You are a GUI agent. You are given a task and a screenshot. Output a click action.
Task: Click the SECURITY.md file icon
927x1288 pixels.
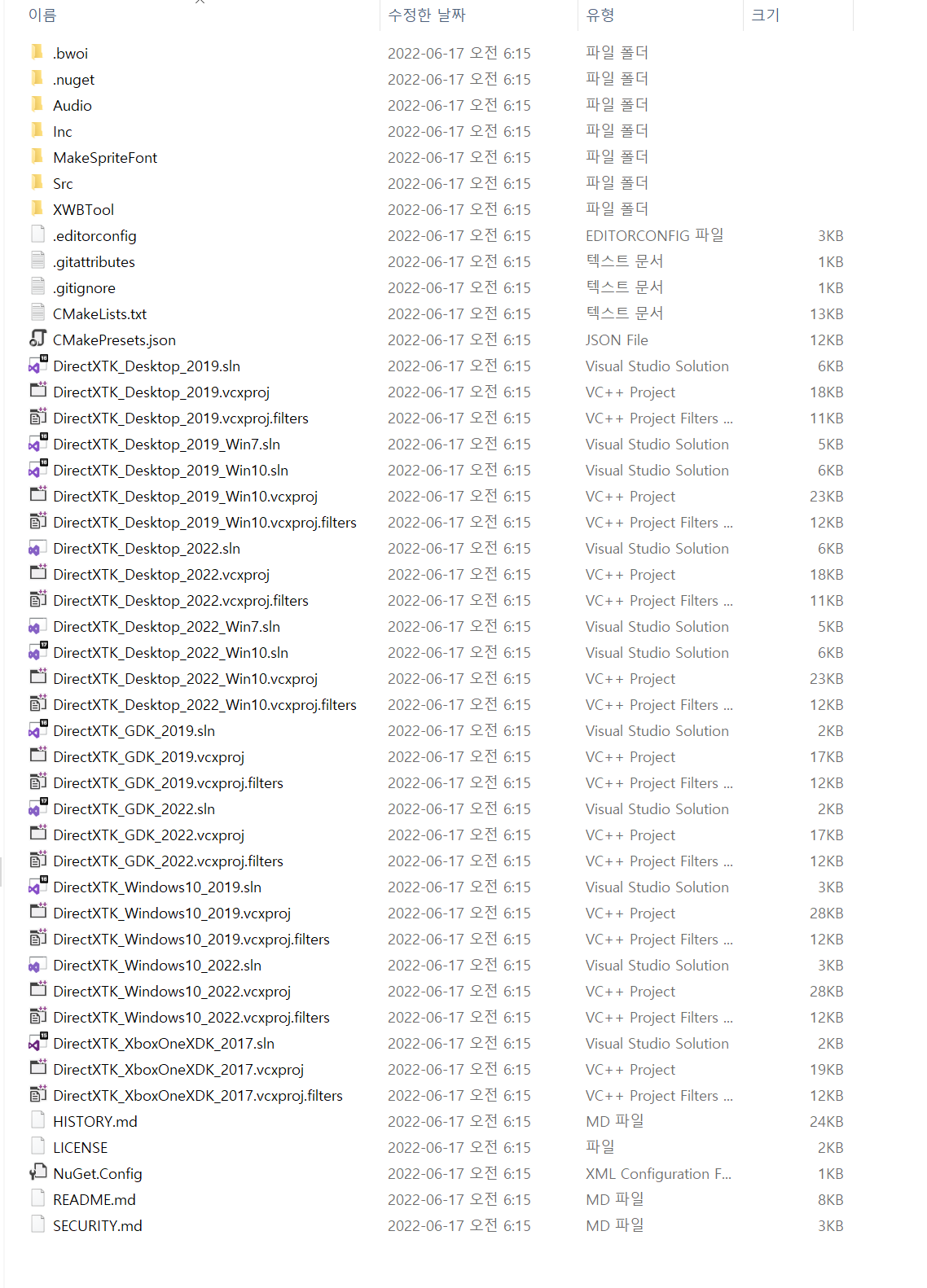point(37,1225)
